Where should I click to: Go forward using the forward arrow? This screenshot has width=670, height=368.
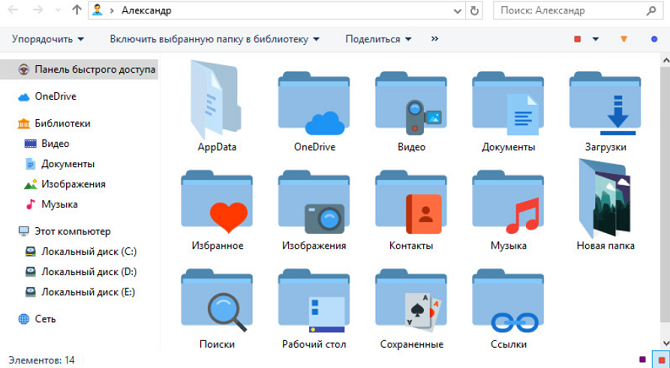pyautogui.click(x=38, y=10)
